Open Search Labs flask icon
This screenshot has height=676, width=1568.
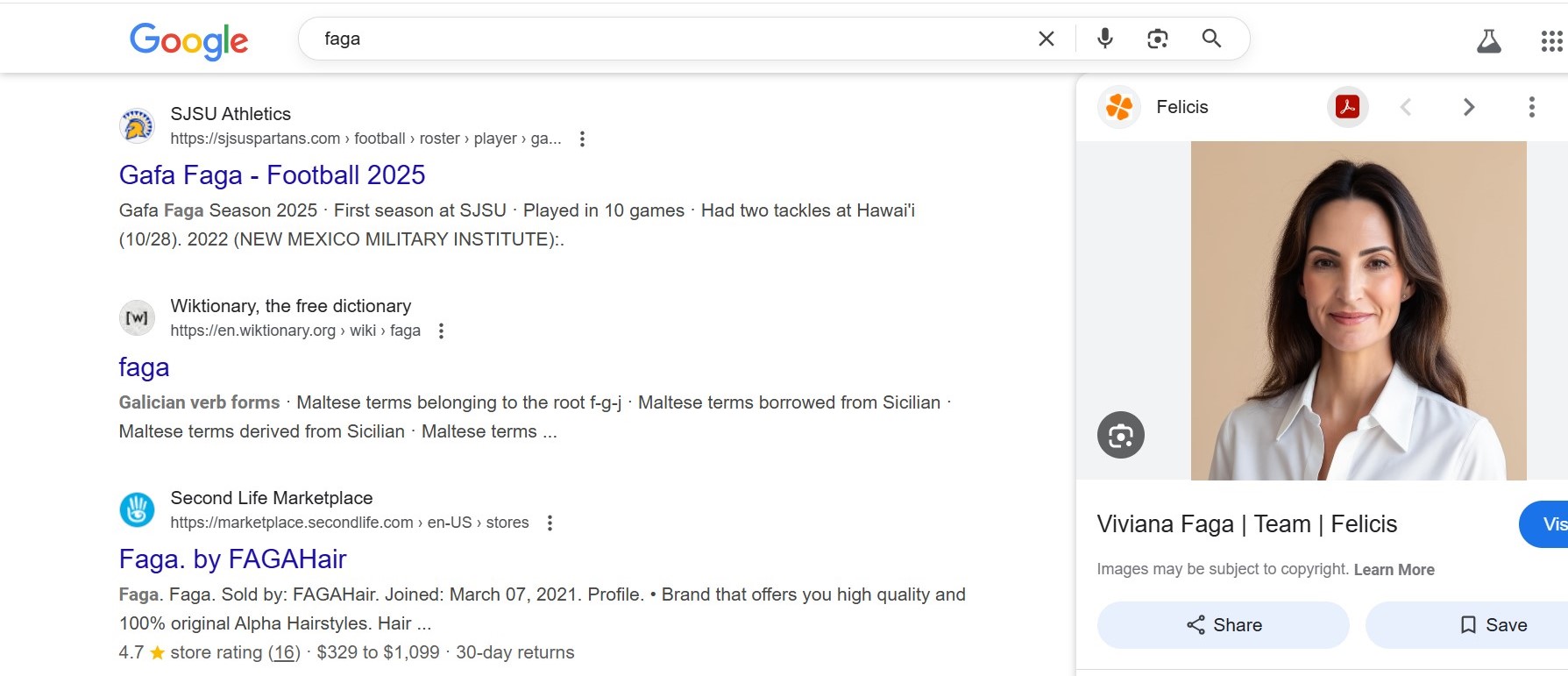[x=1489, y=40]
